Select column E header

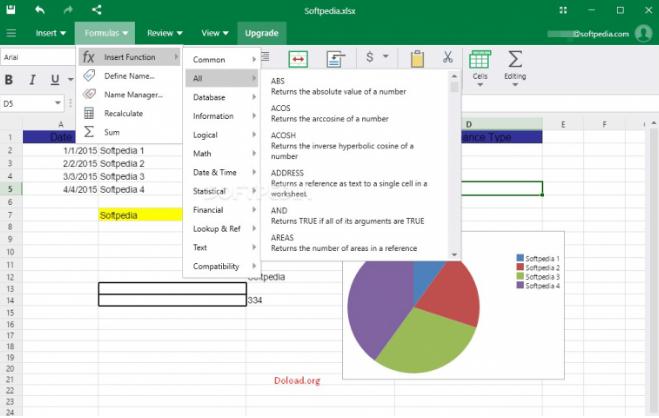pos(563,124)
